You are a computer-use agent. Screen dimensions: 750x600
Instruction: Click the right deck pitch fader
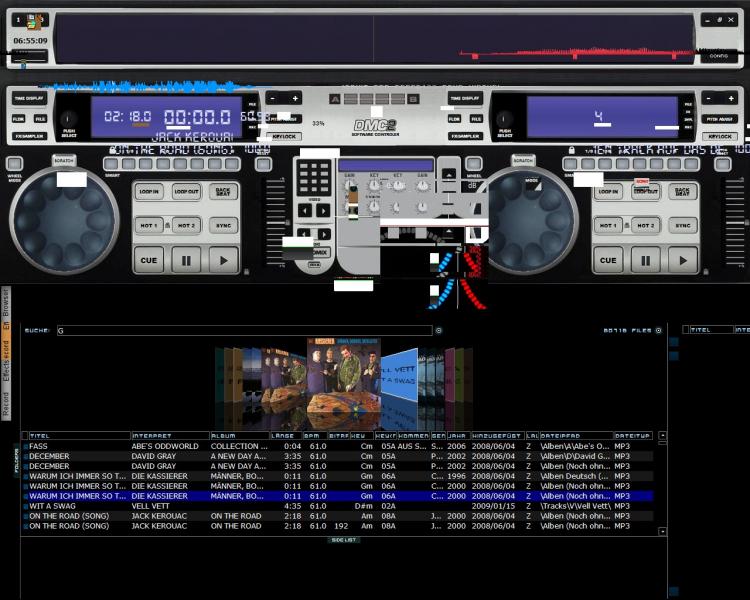click(735, 222)
